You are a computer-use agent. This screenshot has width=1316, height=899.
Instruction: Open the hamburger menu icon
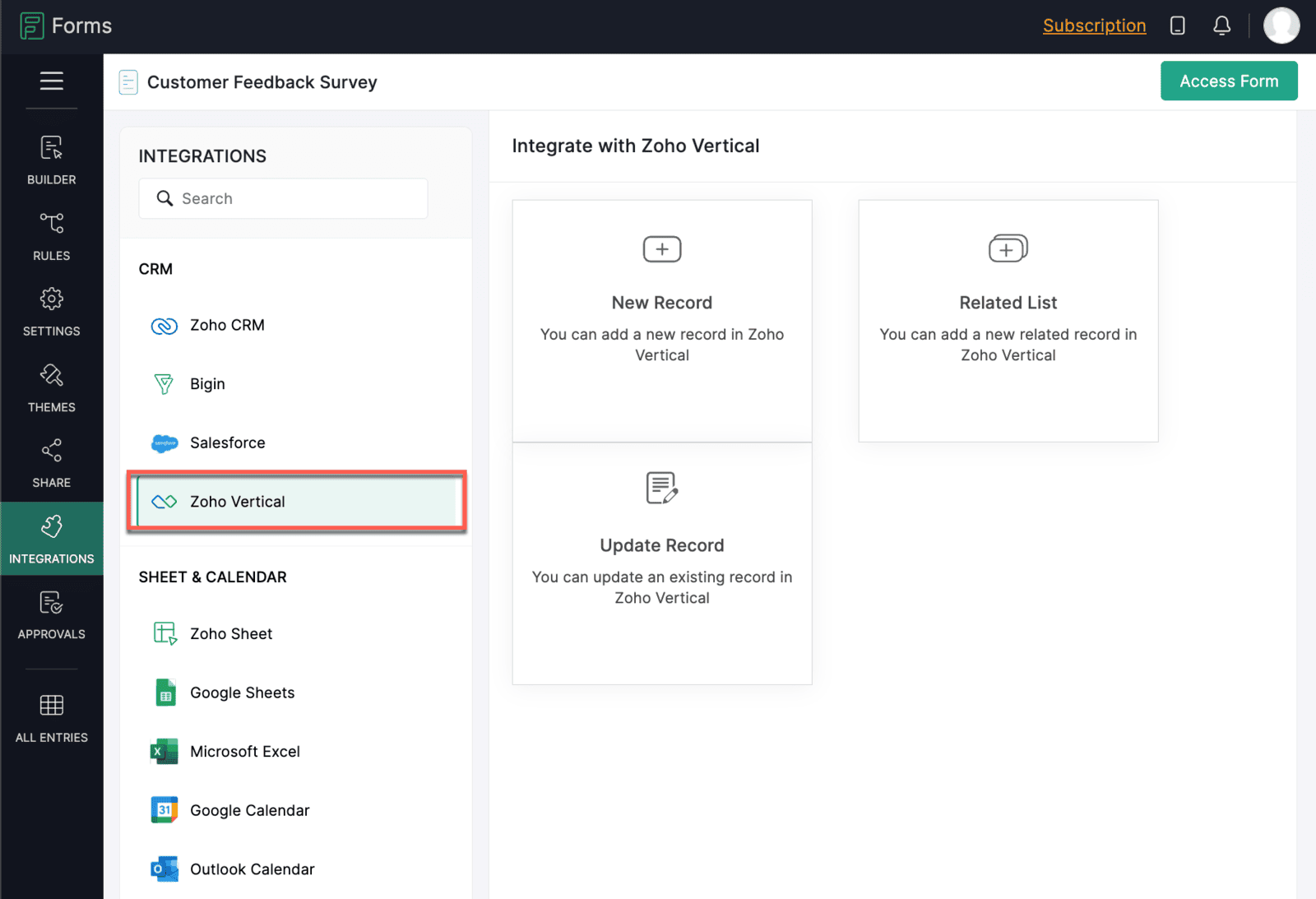pos(51,81)
